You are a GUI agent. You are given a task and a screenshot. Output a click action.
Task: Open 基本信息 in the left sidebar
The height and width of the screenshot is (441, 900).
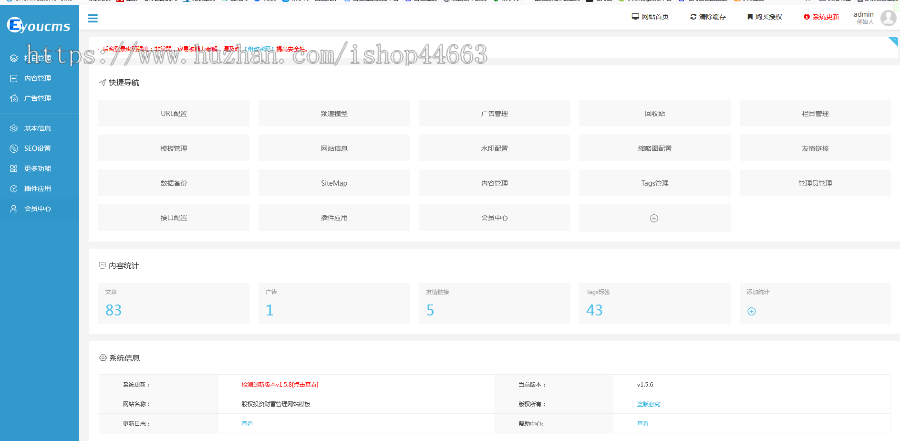click(x=37, y=128)
